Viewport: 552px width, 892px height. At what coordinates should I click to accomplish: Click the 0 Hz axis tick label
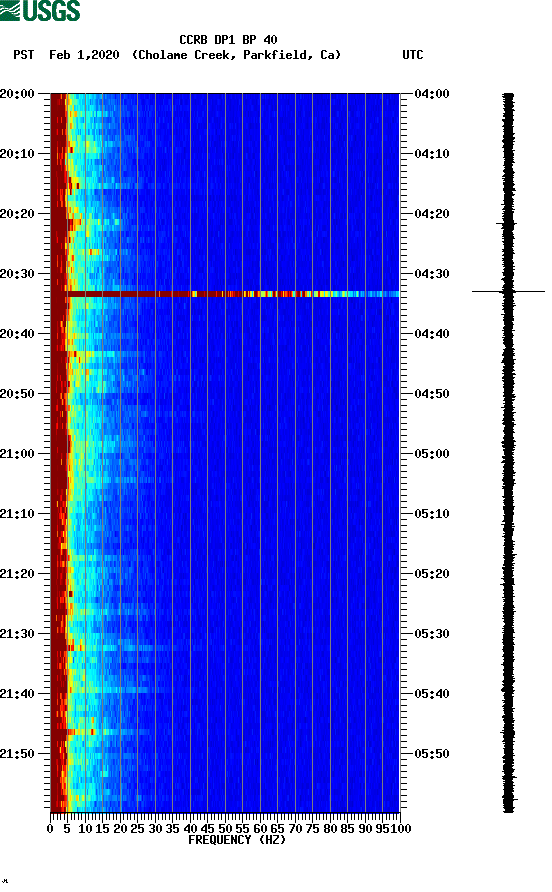(x=50, y=829)
